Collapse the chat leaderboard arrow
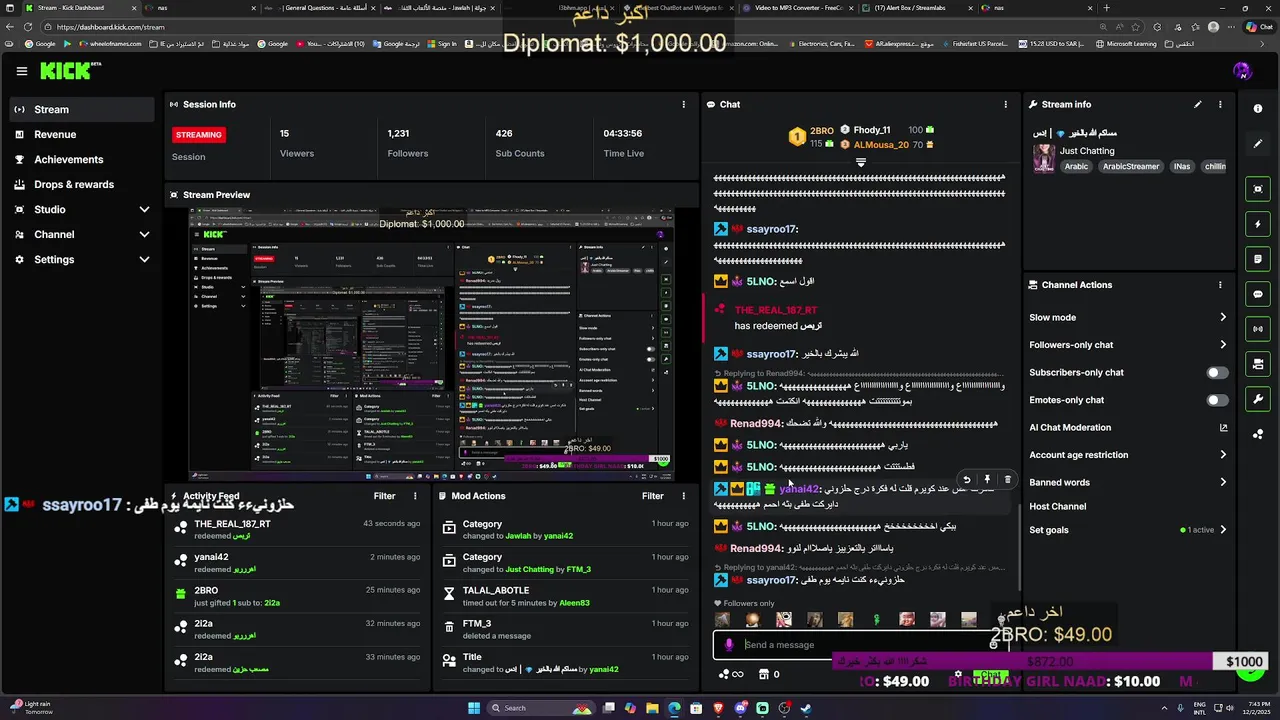This screenshot has height=720, width=1280. coord(860,162)
